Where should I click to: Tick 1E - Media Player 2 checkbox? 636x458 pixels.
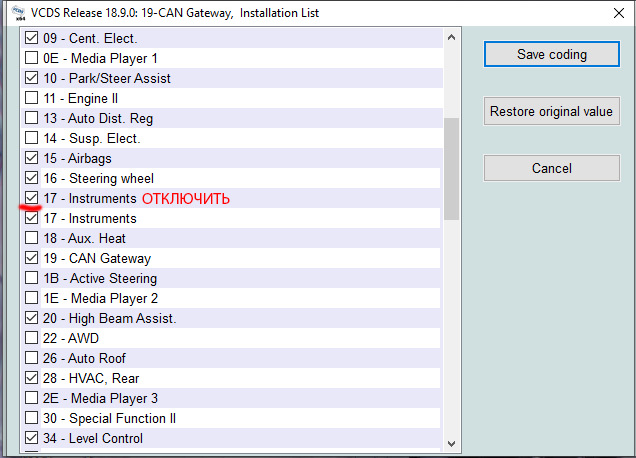tap(31, 298)
